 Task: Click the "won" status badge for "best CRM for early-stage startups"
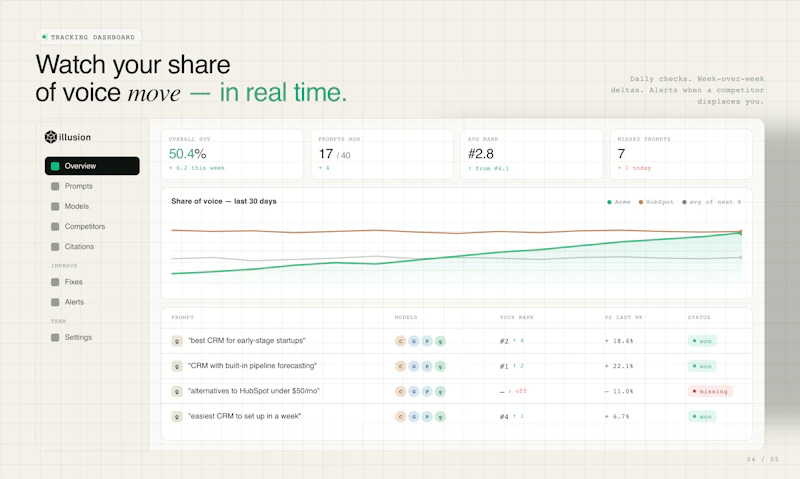(x=702, y=341)
